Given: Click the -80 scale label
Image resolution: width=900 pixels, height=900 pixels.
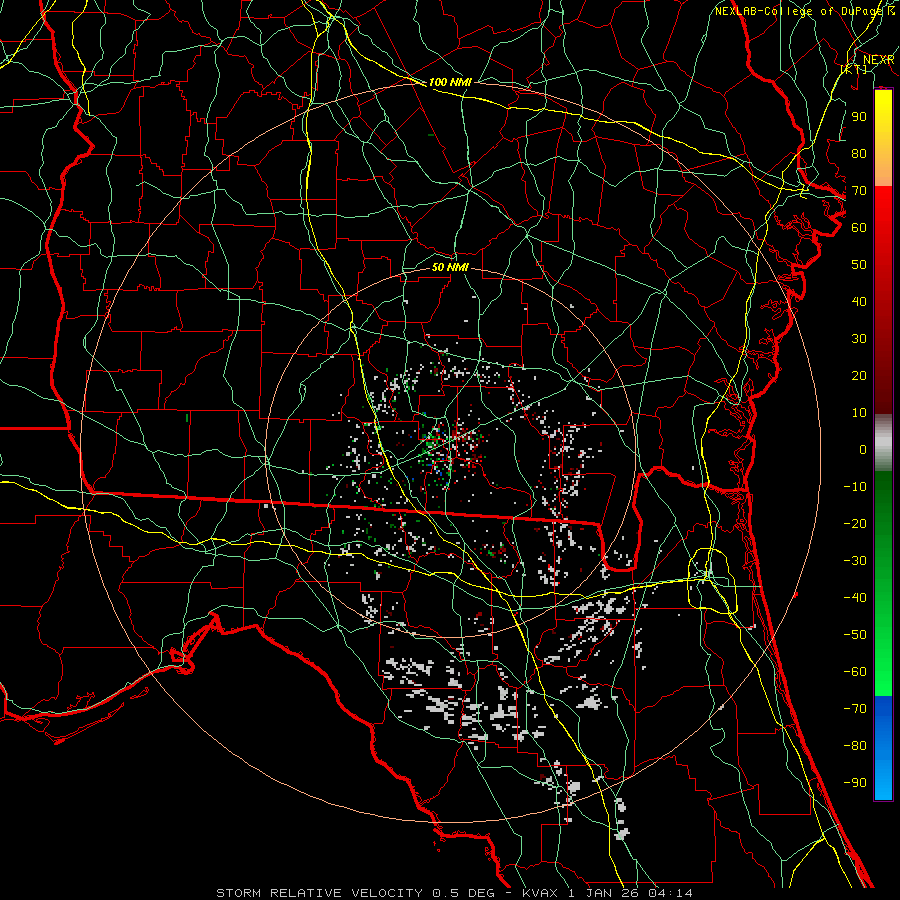Looking at the screenshot, I should [855, 746].
